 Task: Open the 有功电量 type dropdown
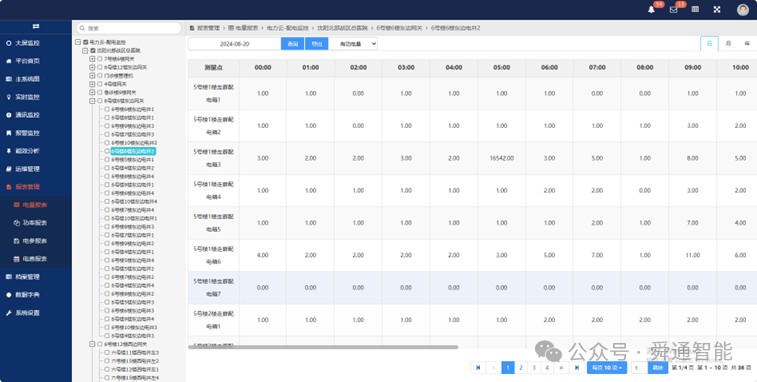pyautogui.click(x=353, y=44)
